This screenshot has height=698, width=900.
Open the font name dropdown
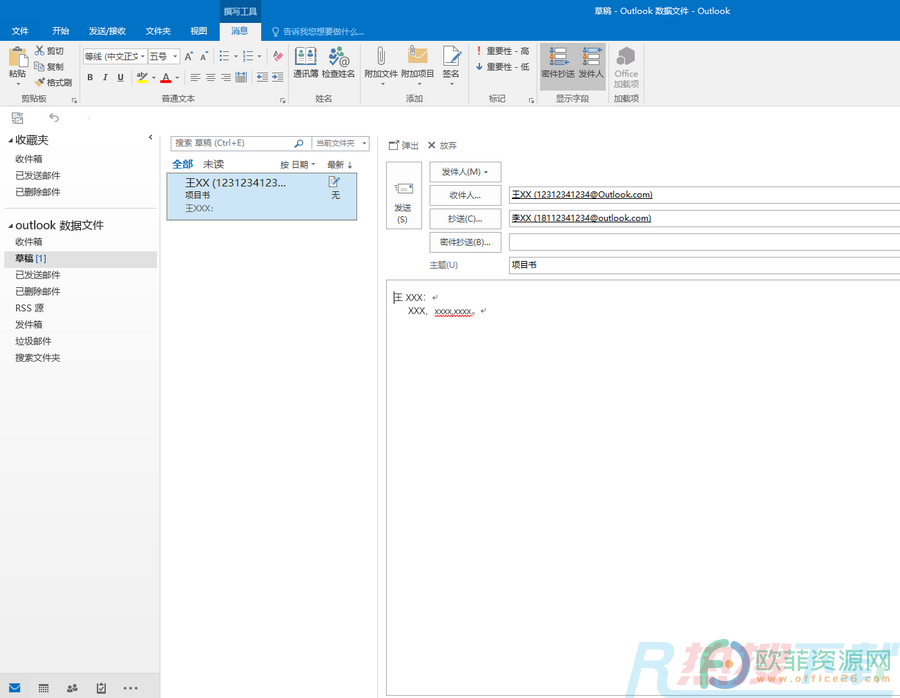click(143, 56)
